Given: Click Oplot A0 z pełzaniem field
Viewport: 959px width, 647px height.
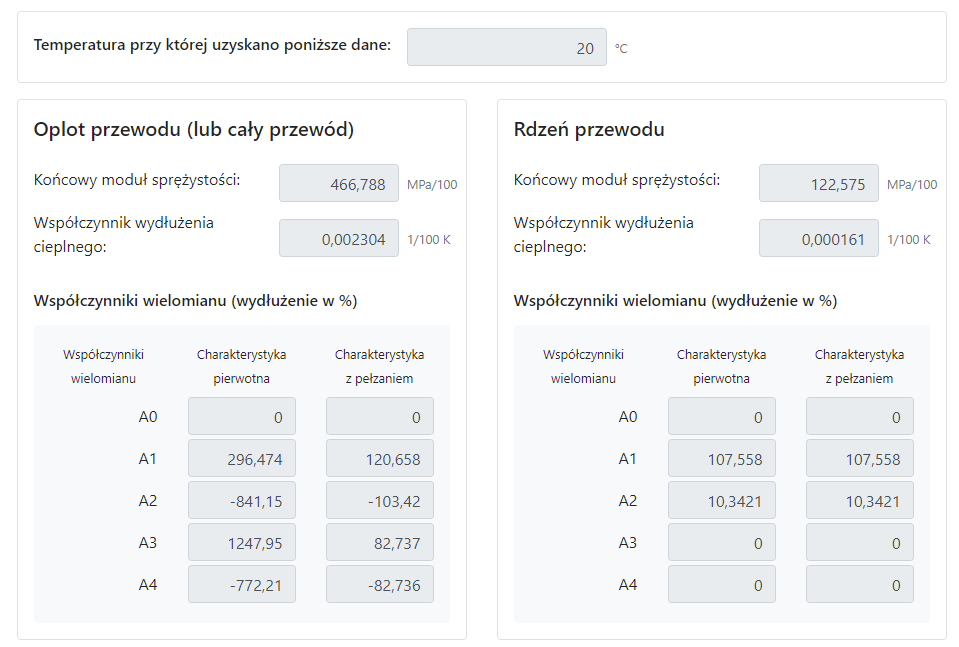Looking at the screenshot, I should point(380,416).
